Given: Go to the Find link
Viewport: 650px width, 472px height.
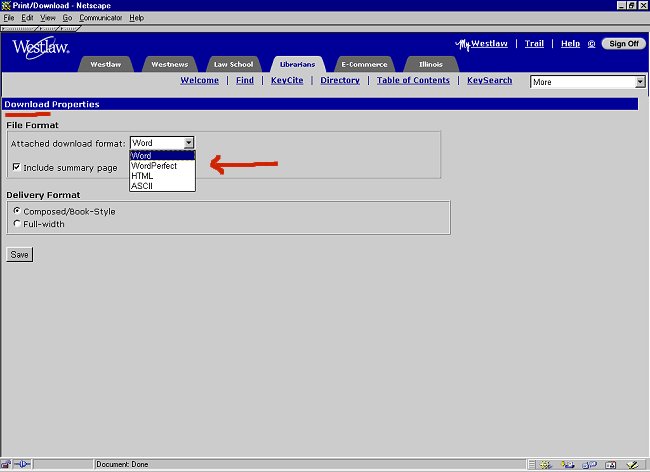Looking at the screenshot, I should pyautogui.click(x=245, y=80).
